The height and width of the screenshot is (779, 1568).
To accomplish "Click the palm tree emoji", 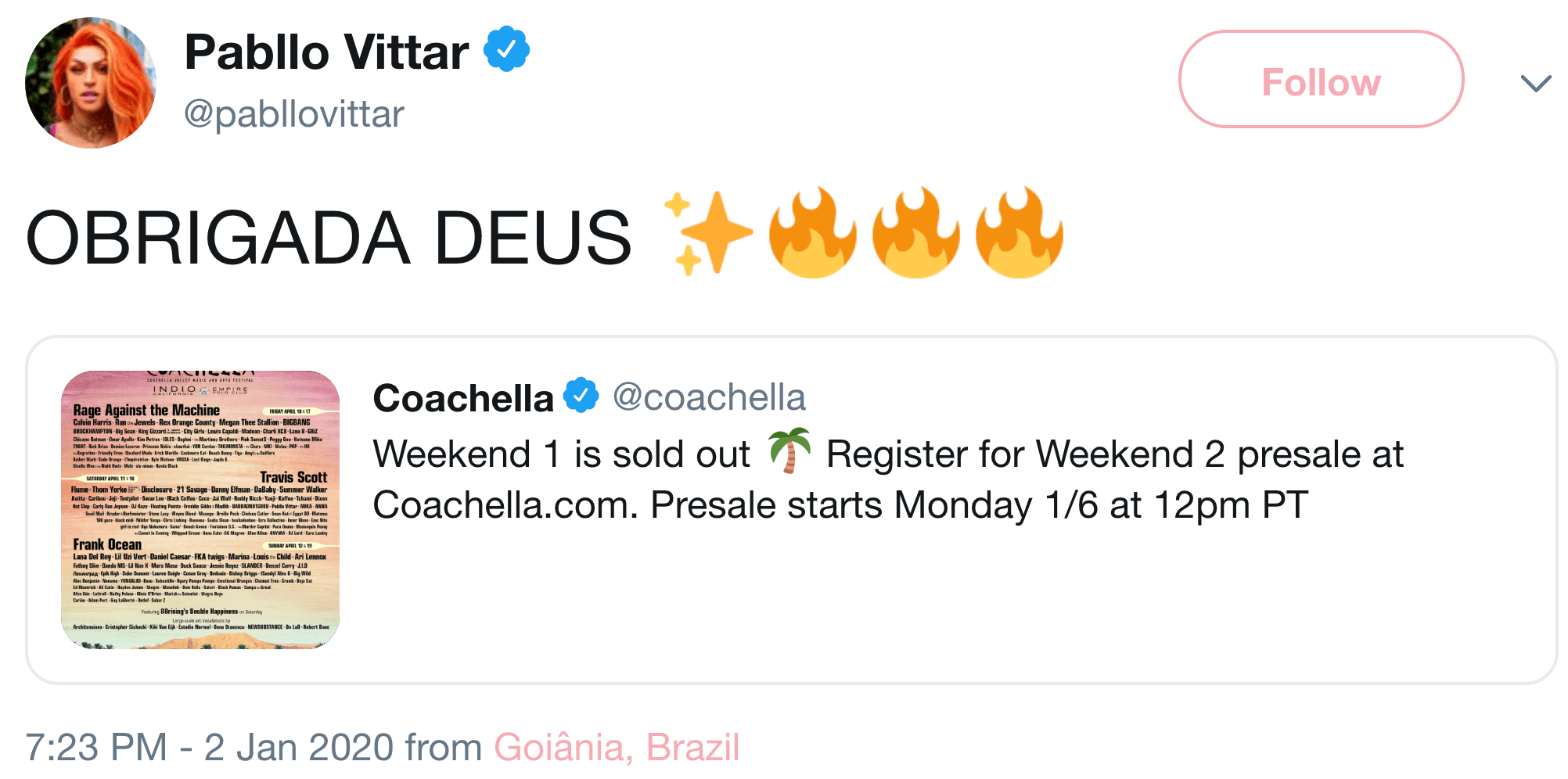I will tap(789, 451).
